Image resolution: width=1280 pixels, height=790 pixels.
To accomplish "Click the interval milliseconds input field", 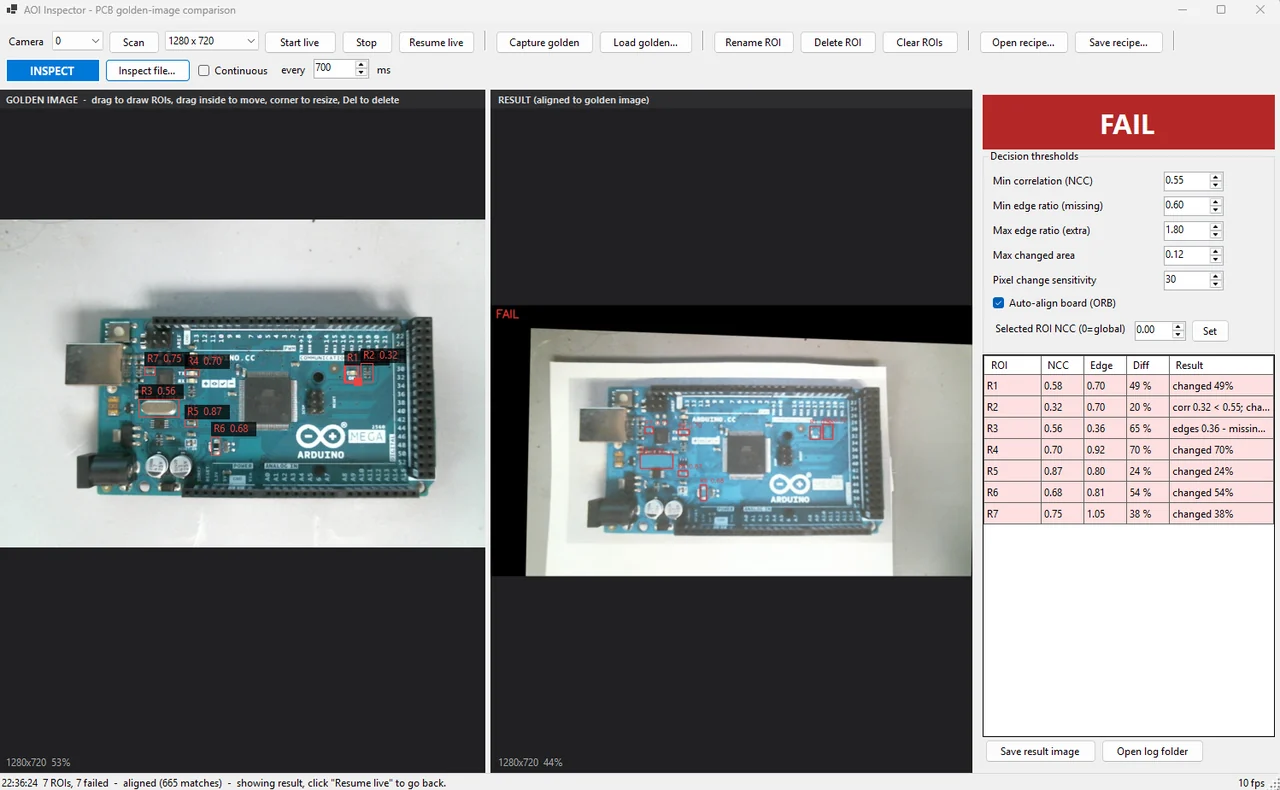I will [x=334, y=69].
